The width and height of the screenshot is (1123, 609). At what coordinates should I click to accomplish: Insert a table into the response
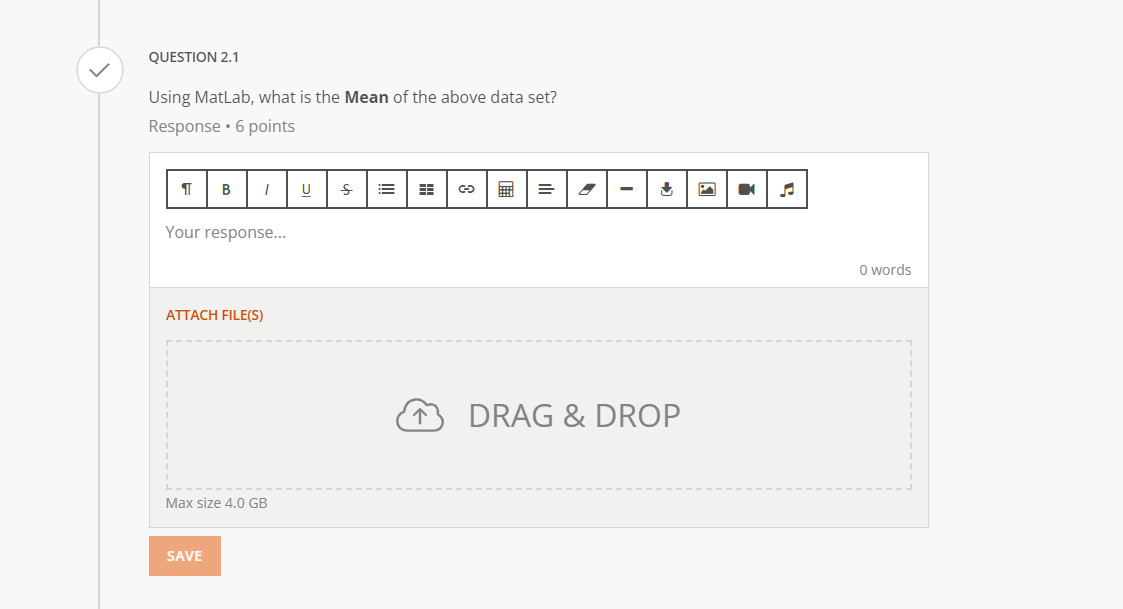tap(427, 189)
